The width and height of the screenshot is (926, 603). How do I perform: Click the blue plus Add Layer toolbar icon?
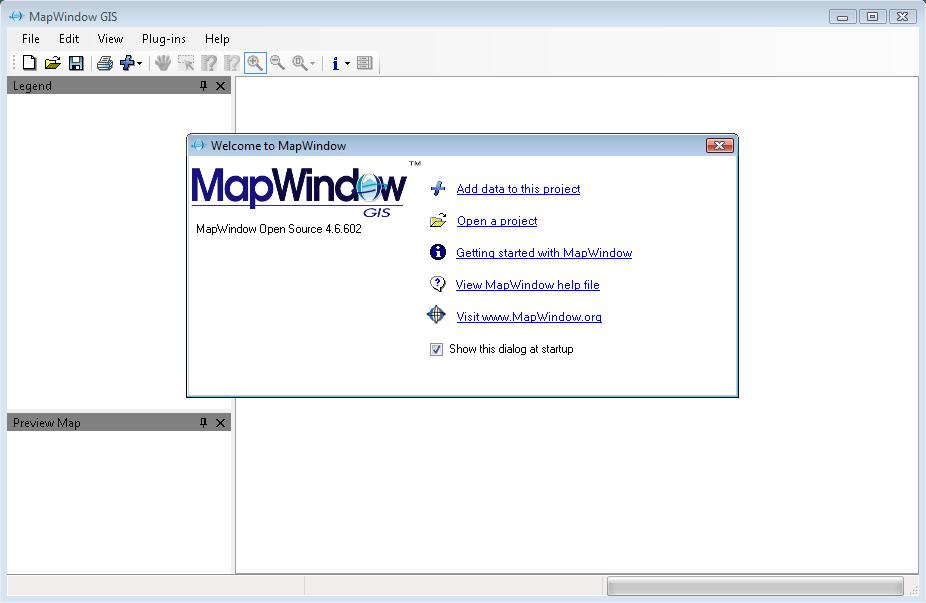coord(126,63)
